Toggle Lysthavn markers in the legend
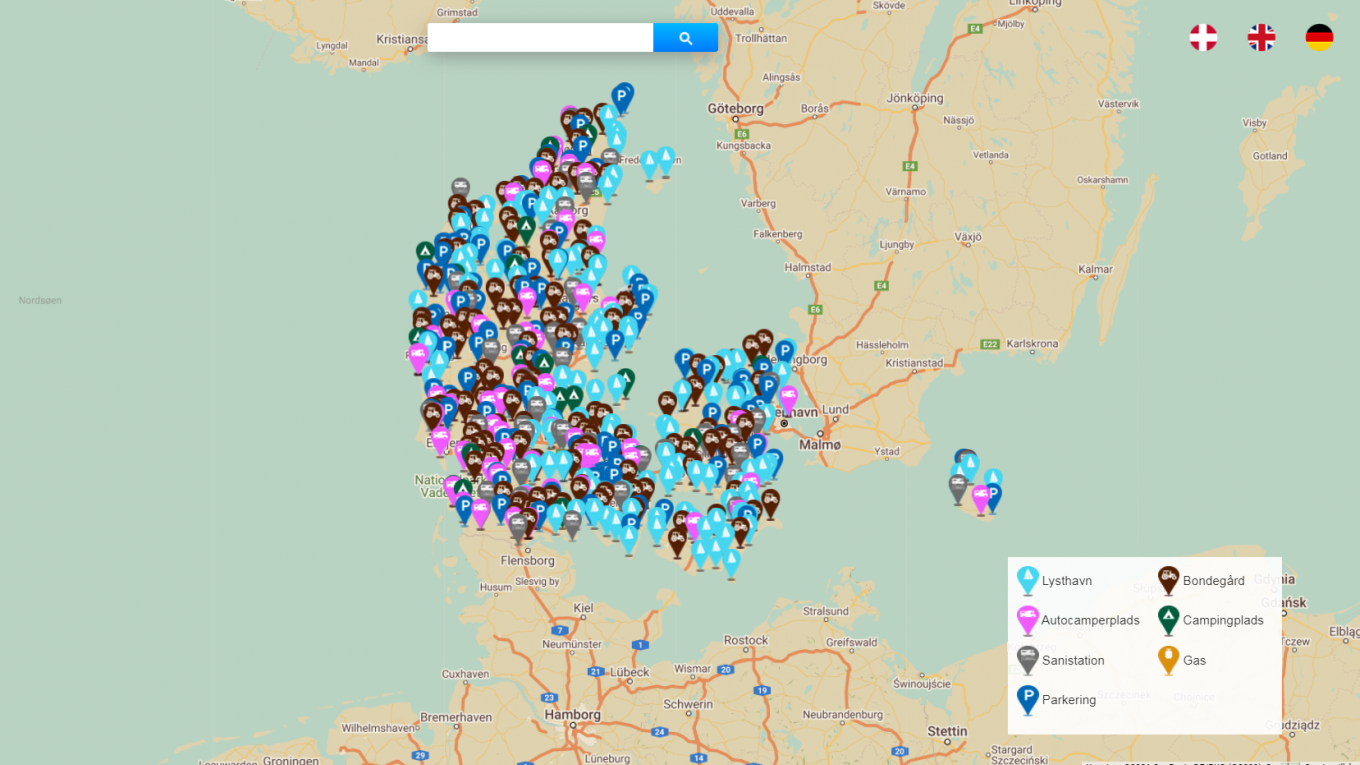 [x=1066, y=581]
